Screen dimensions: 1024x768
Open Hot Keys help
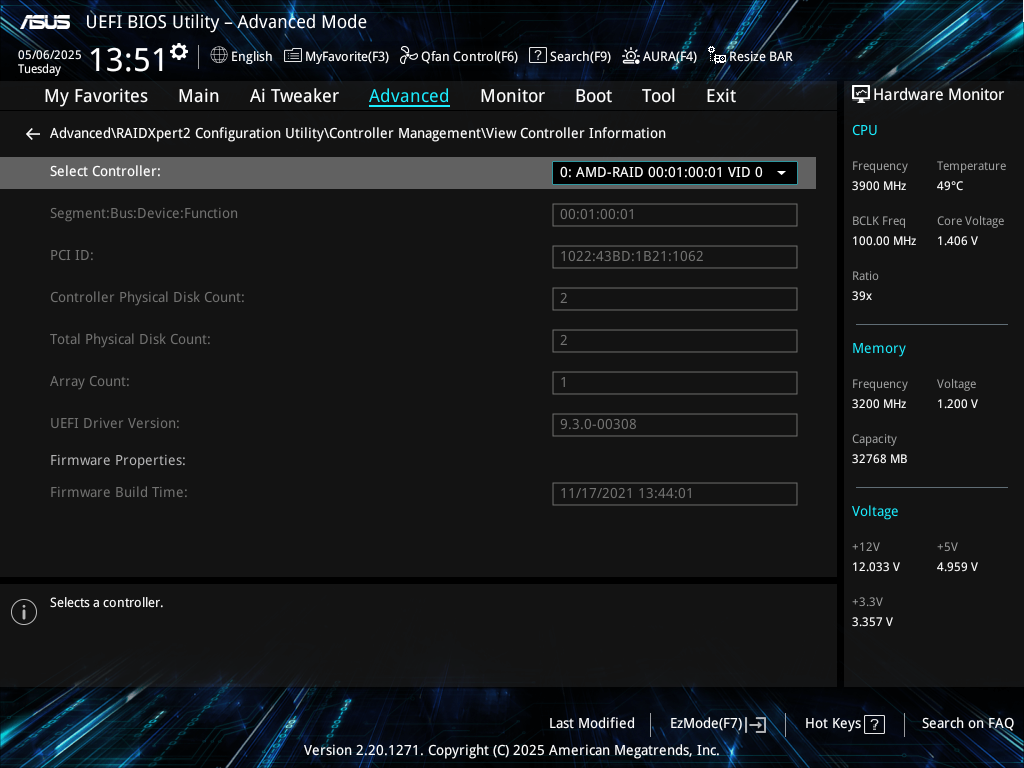[845, 724]
